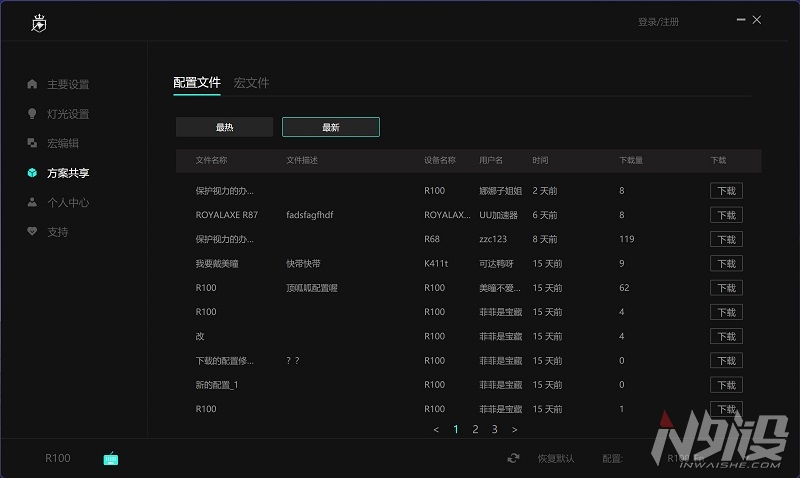800x478 pixels.
Task: Open lighting settings bulb icon
Action: [x=32, y=113]
